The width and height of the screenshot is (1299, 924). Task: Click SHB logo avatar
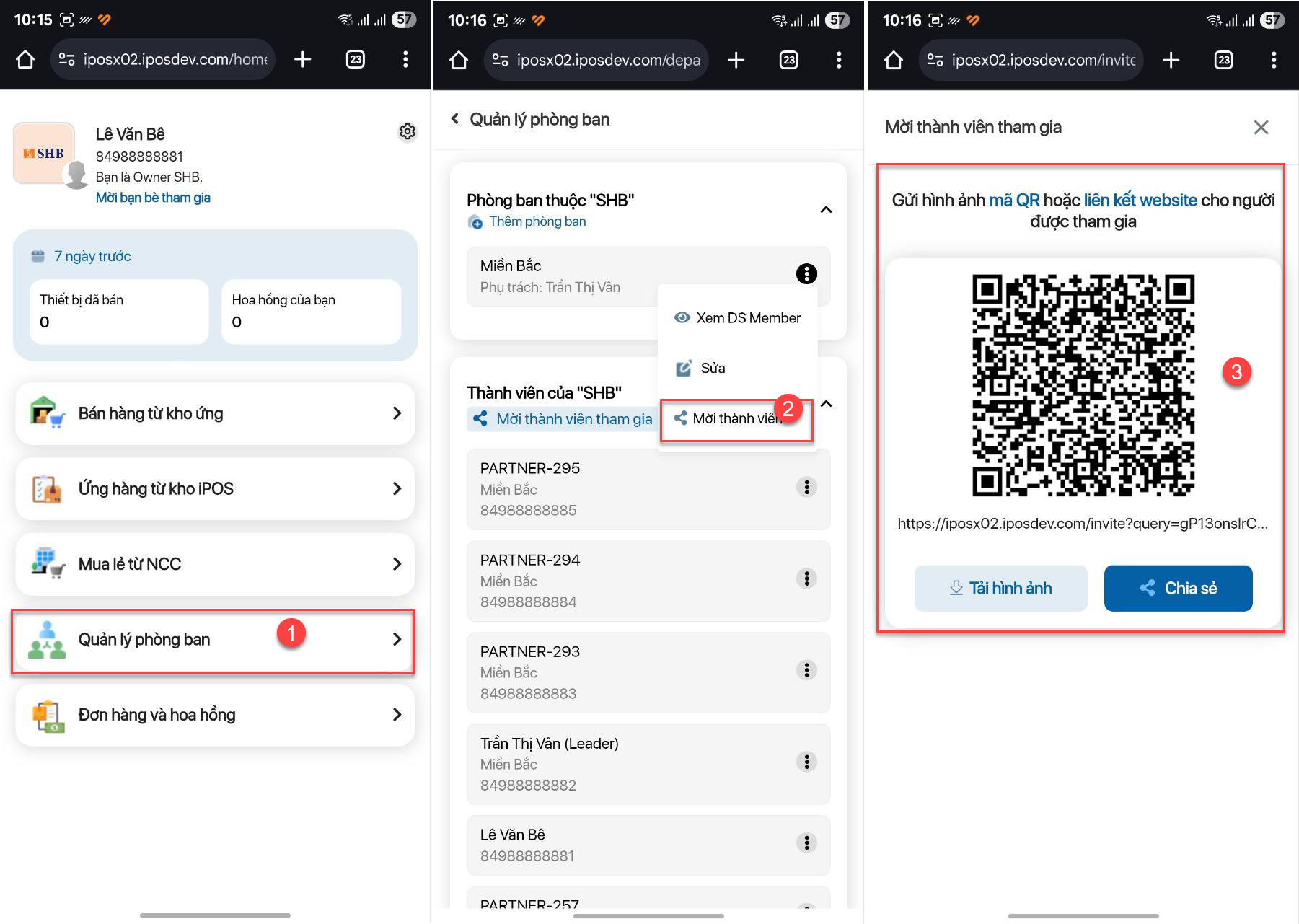[44, 153]
